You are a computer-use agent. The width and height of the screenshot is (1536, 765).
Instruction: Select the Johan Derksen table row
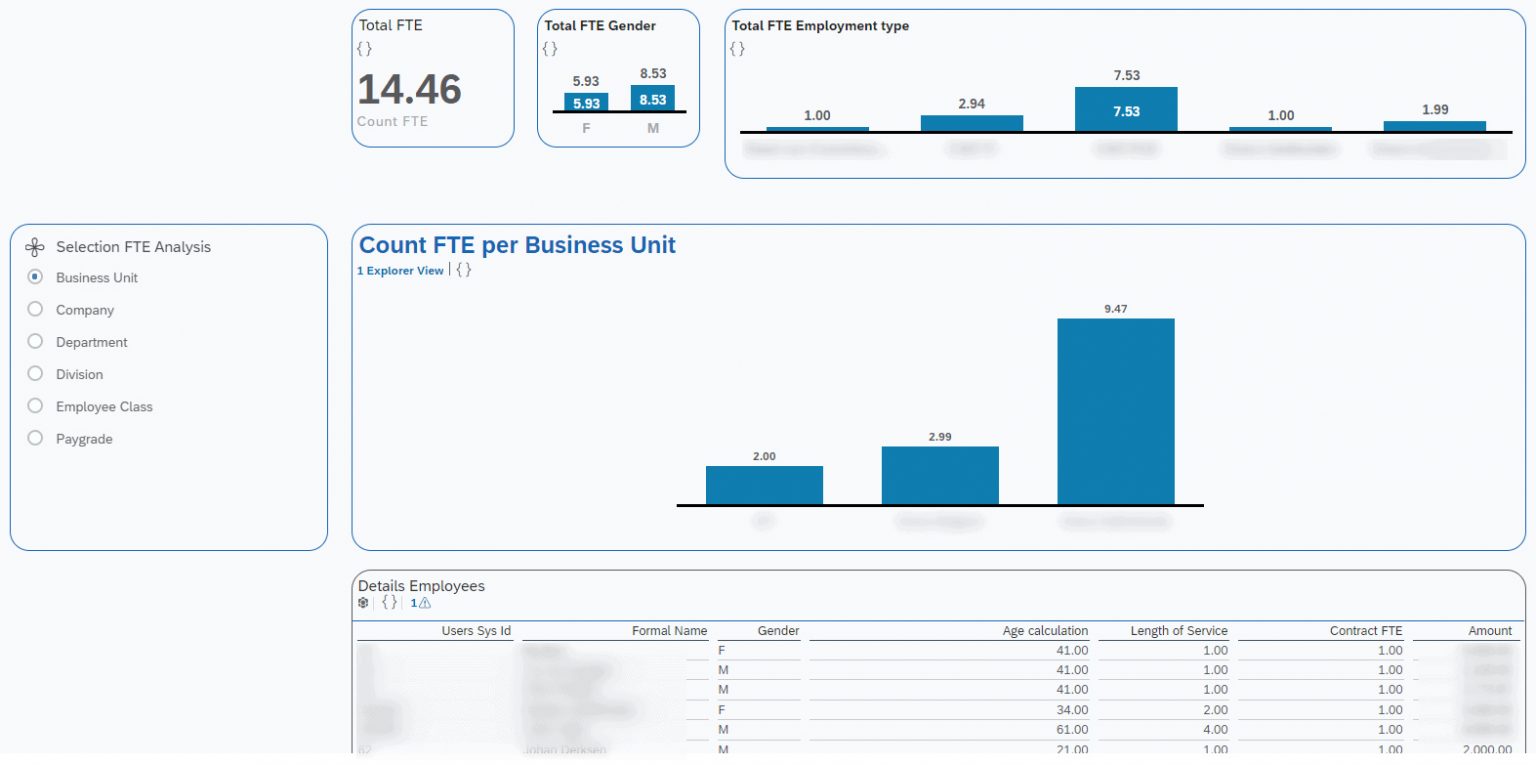tap(600, 749)
